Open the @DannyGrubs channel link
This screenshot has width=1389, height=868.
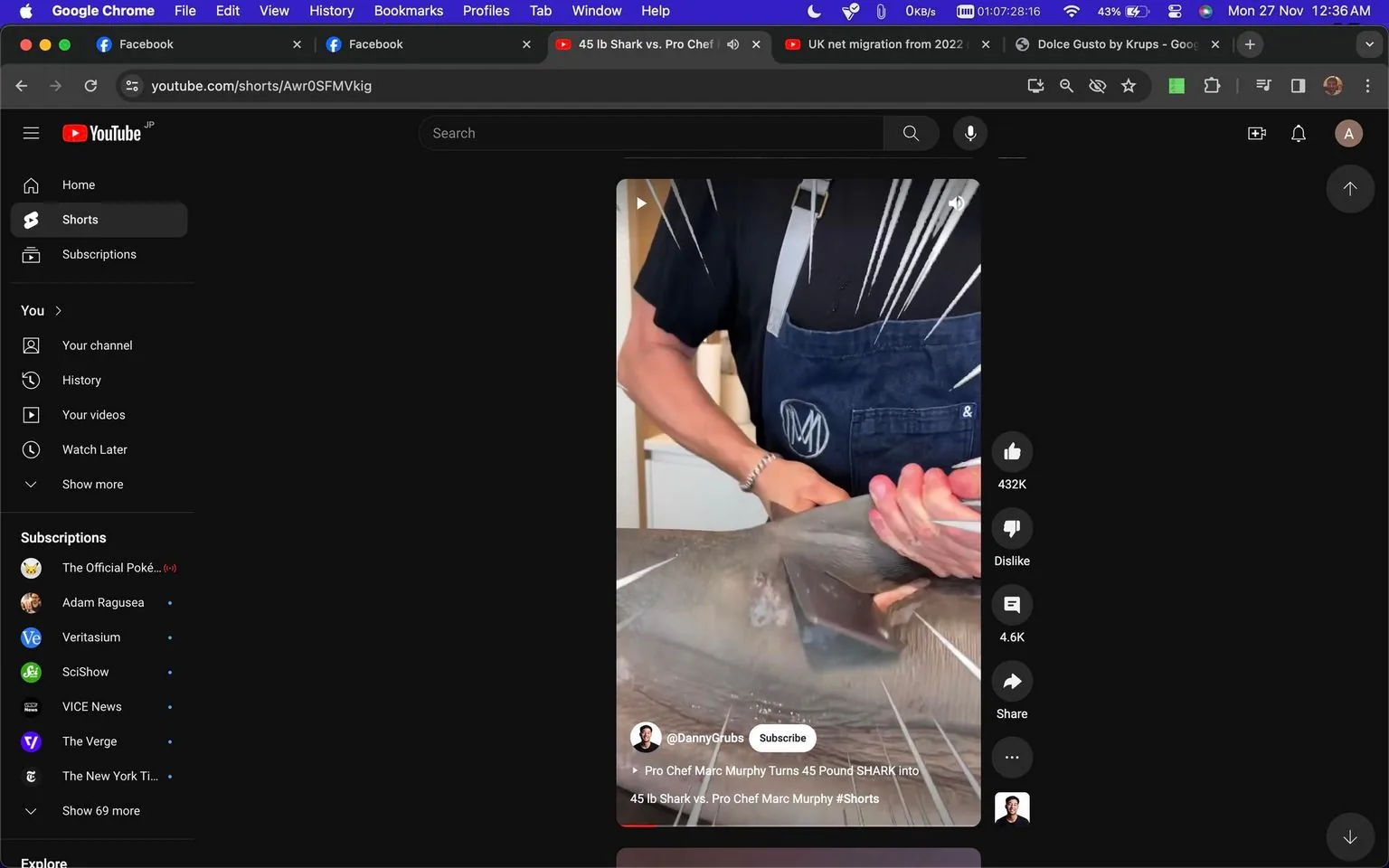coord(705,738)
